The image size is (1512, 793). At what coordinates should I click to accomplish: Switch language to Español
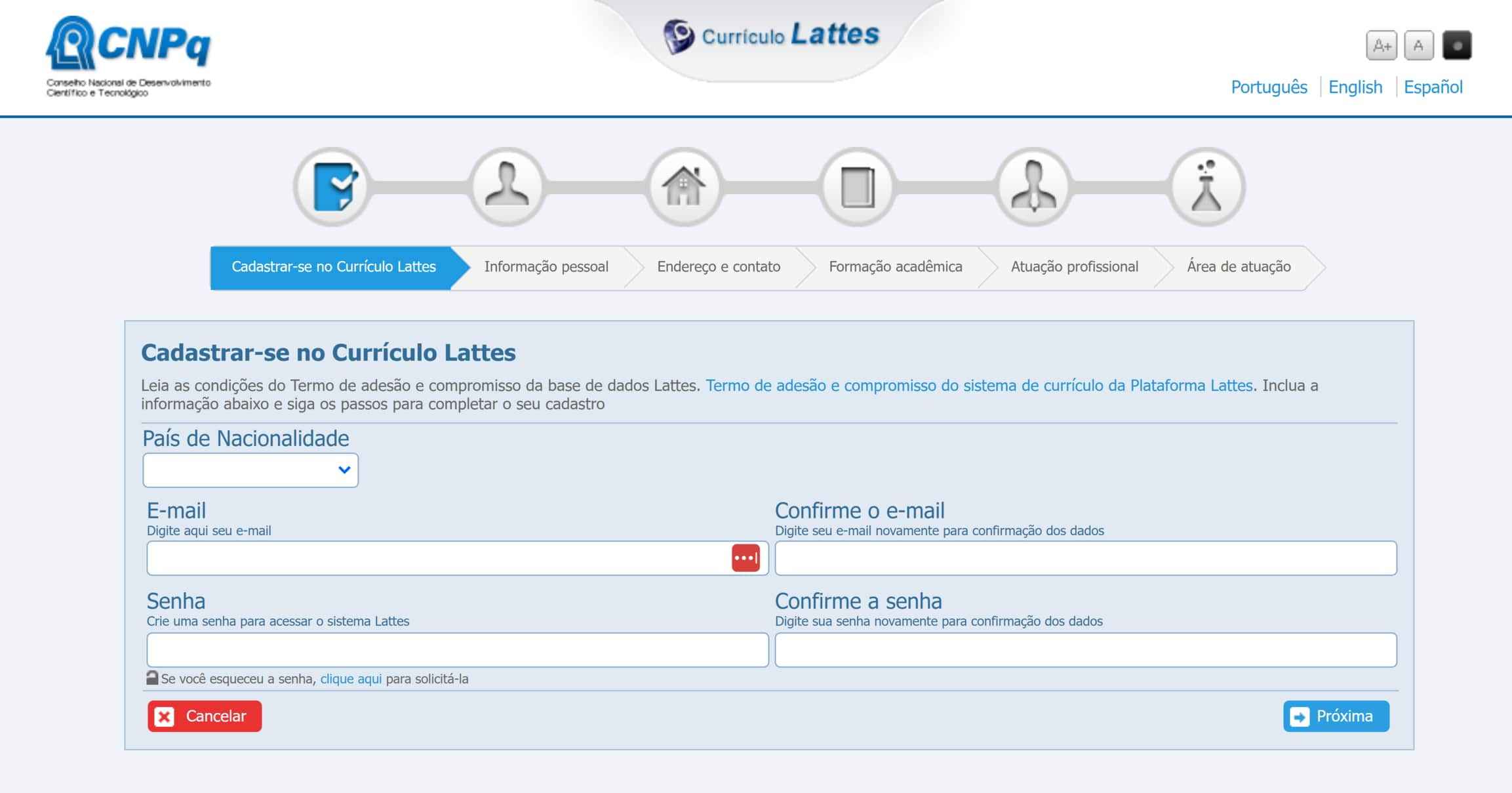click(1433, 87)
